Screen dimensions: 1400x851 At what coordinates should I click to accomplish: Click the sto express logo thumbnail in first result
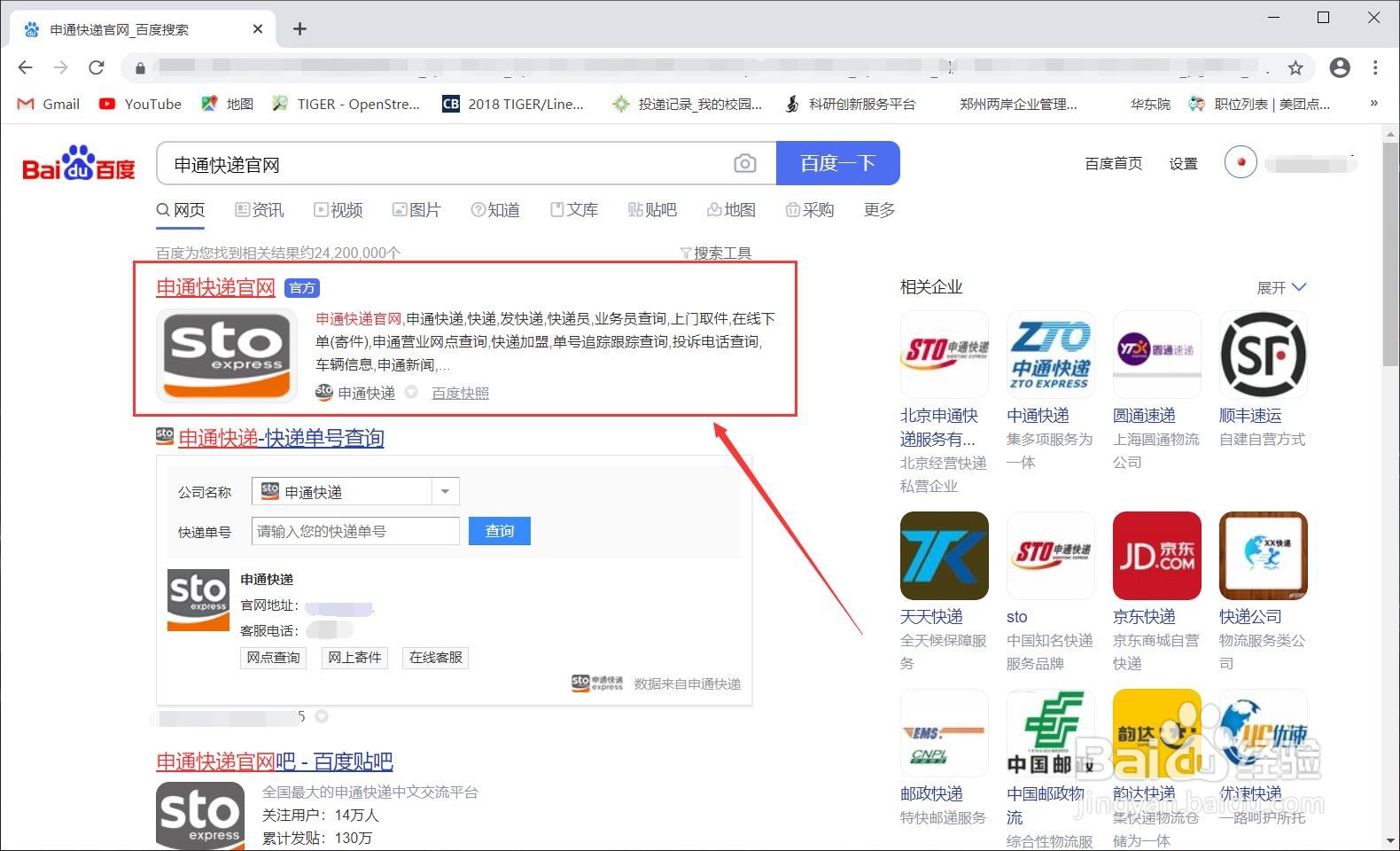click(x=227, y=355)
